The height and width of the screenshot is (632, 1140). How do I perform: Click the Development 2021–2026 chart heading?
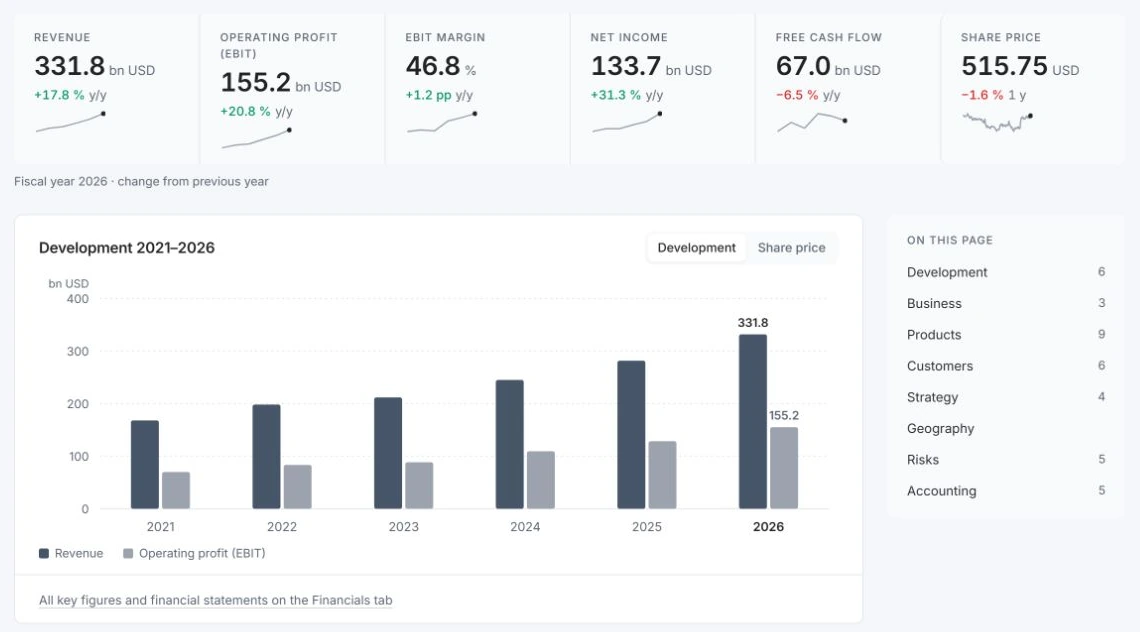coord(127,248)
